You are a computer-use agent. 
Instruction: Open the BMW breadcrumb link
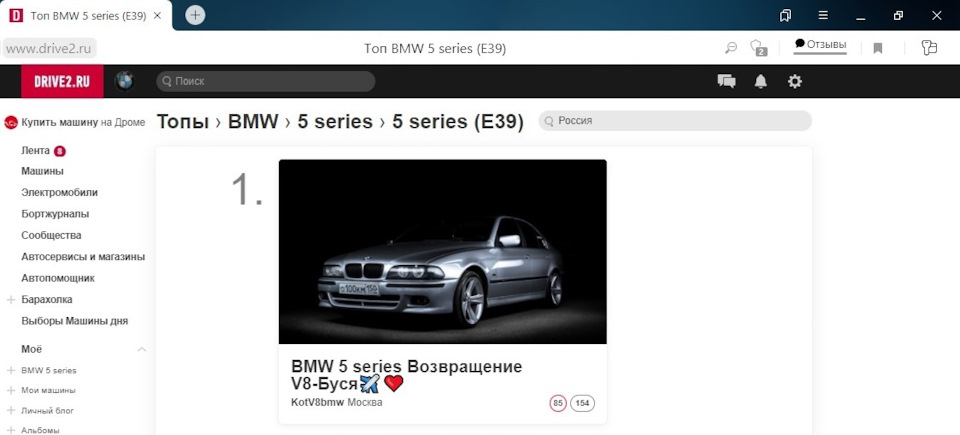[253, 121]
